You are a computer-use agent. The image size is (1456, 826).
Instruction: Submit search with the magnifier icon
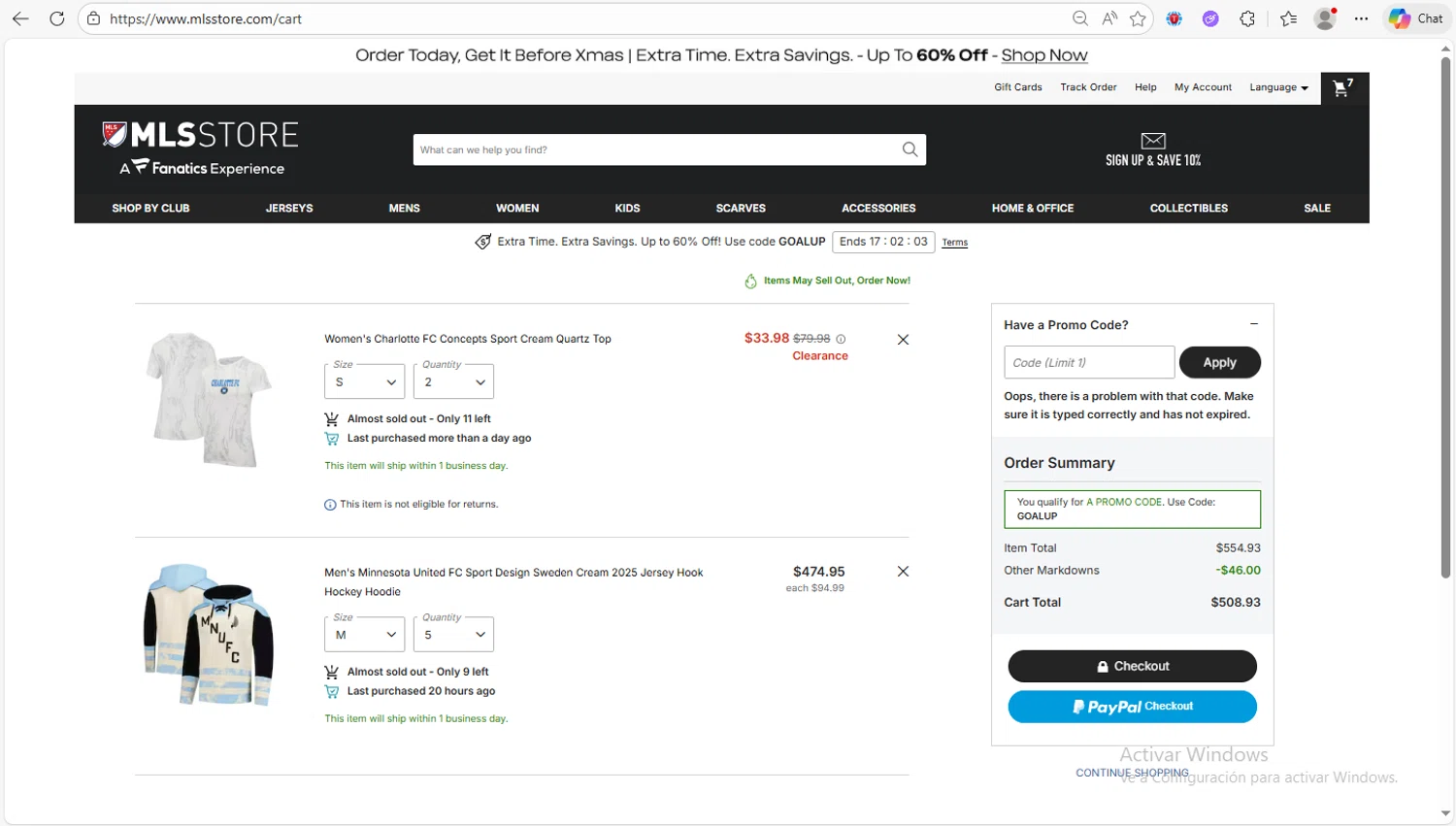[910, 149]
